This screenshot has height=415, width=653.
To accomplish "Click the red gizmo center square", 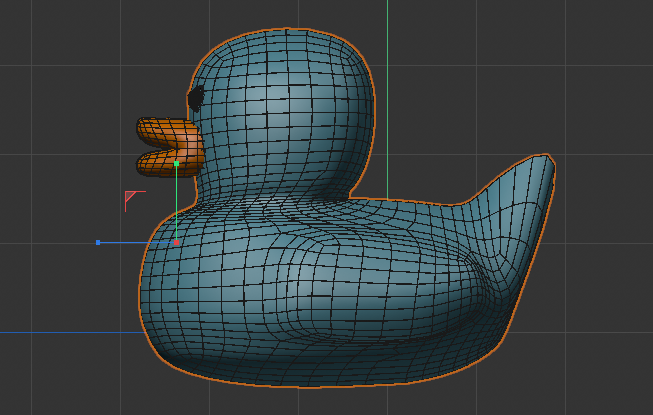I will [177, 242].
